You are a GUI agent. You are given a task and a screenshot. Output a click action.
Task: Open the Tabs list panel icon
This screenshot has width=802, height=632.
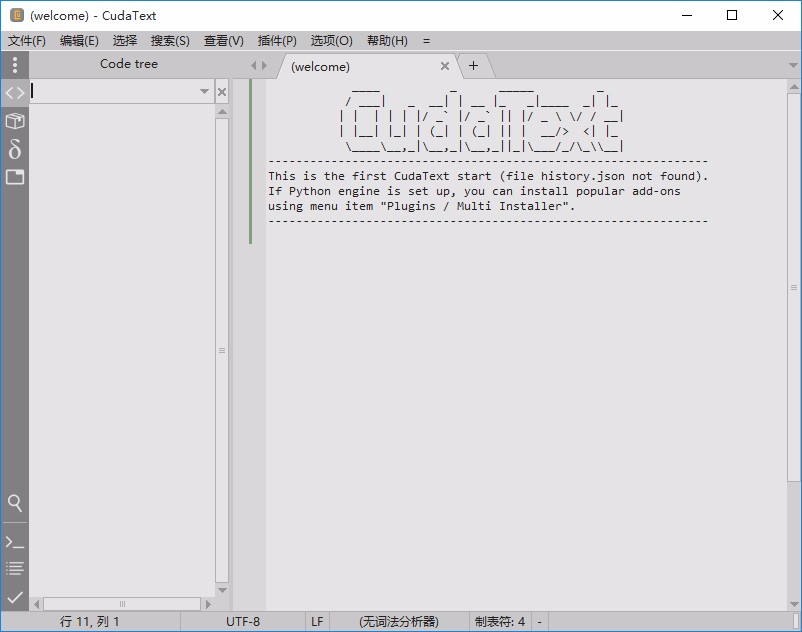(x=15, y=177)
